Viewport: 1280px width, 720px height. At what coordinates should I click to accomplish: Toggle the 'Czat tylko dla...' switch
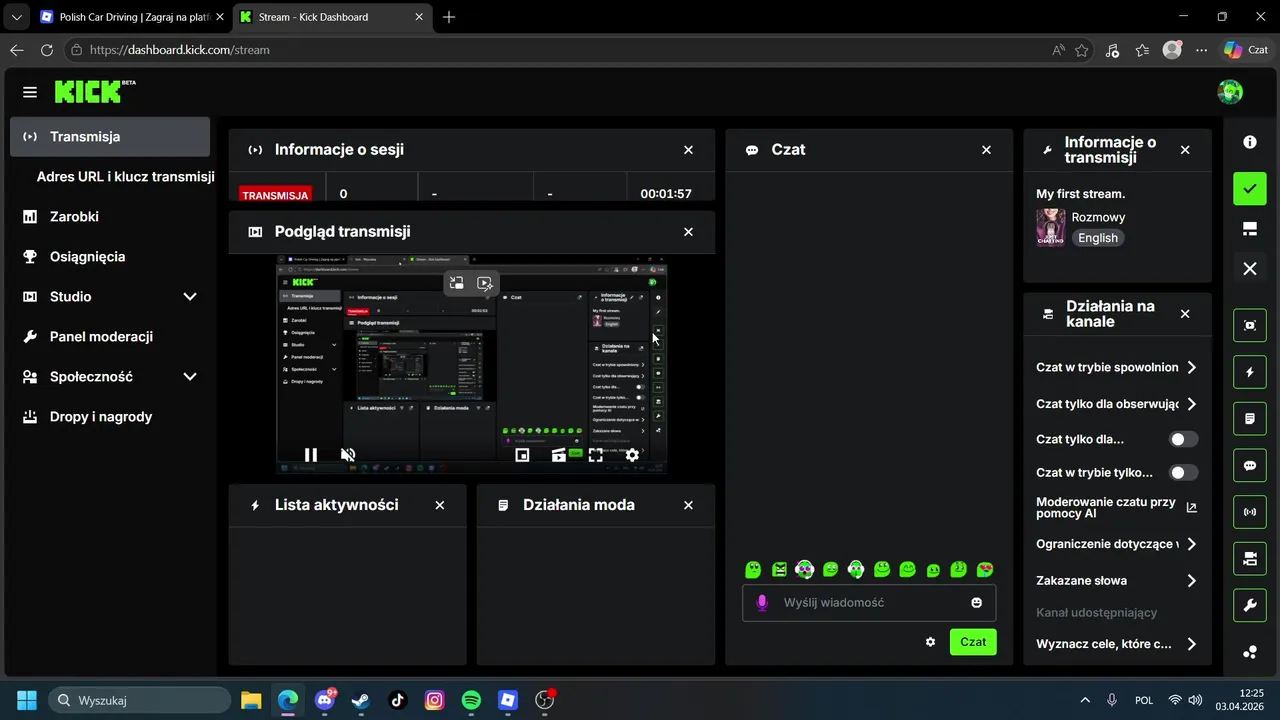(1184, 439)
